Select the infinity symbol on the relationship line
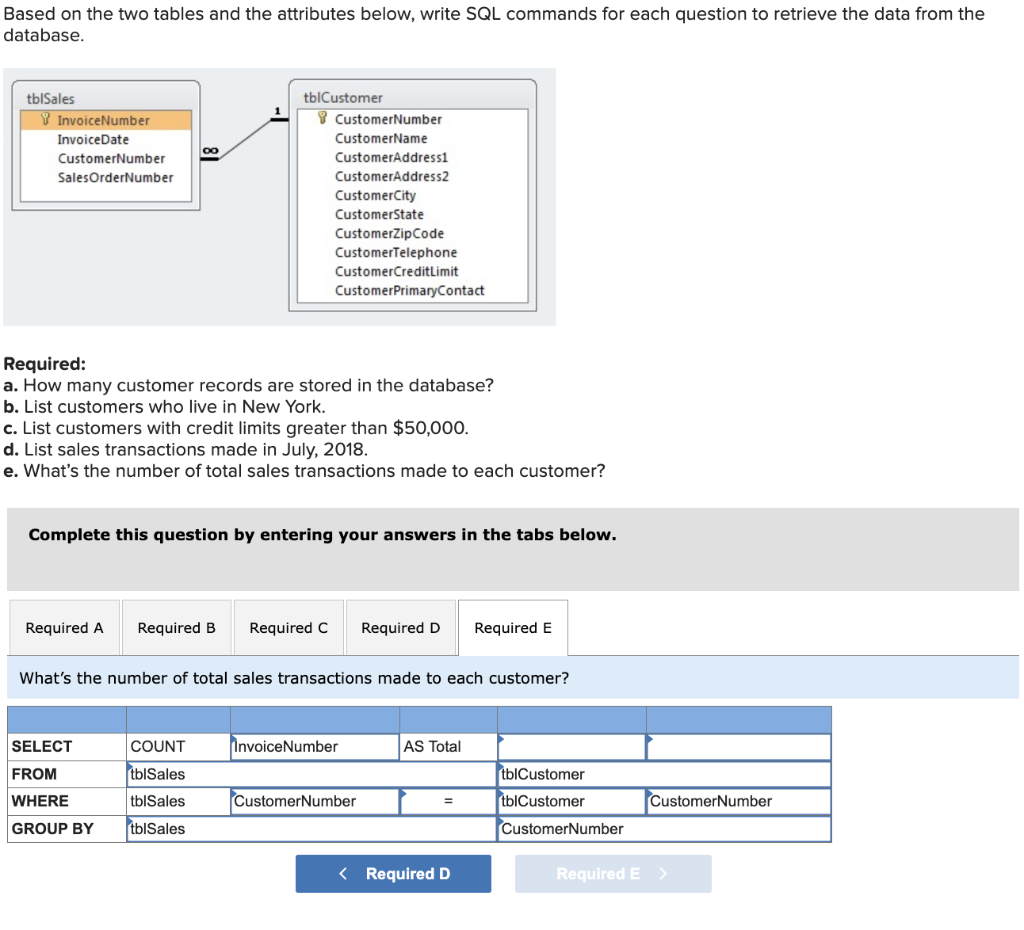This screenshot has height=930, width=1024. pyautogui.click(x=211, y=149)
